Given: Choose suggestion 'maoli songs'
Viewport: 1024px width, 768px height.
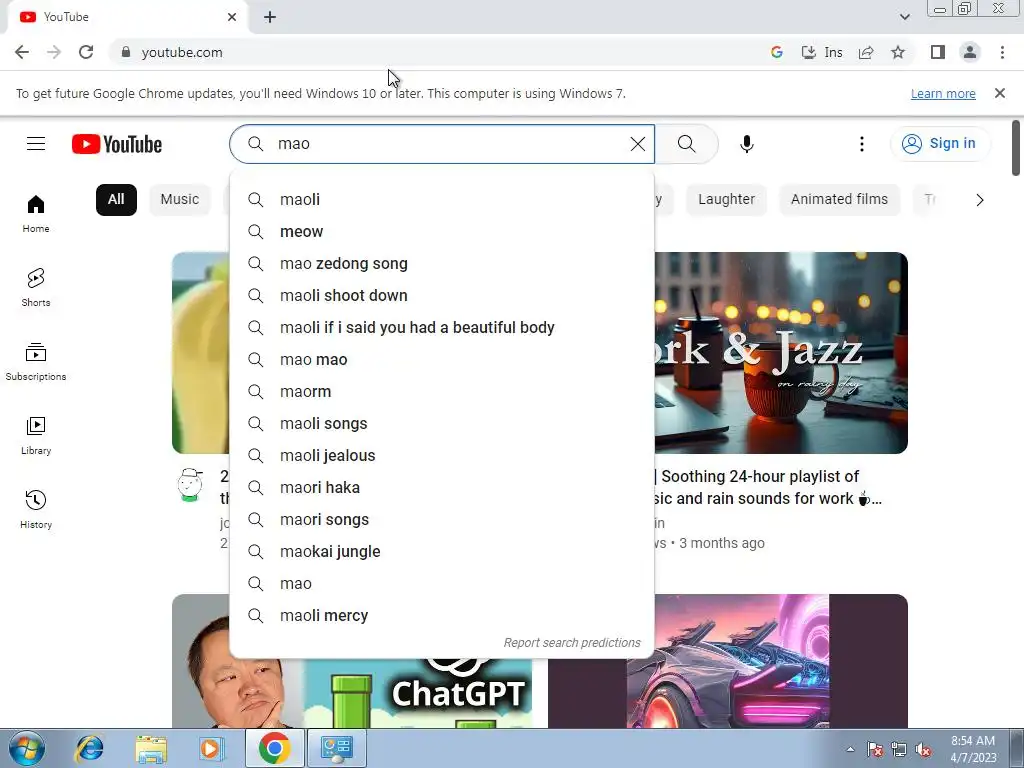Looking at the screenshot, I should [x=441, y=423].
